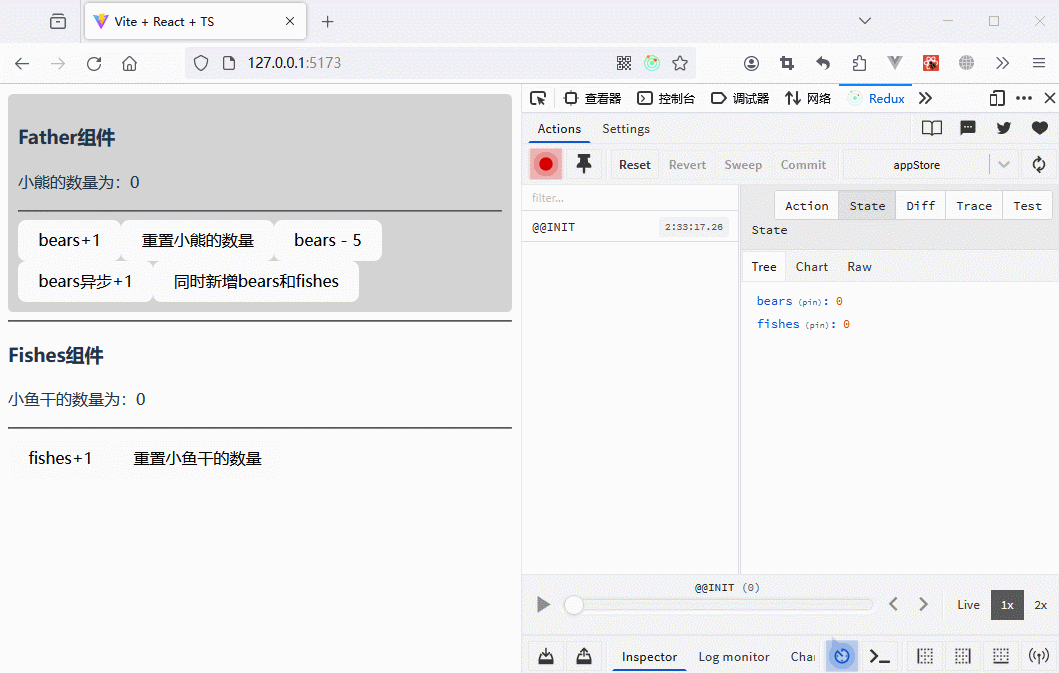Click the import state icon
This screenshot has width=1059, height=673.
coord(546,656)
